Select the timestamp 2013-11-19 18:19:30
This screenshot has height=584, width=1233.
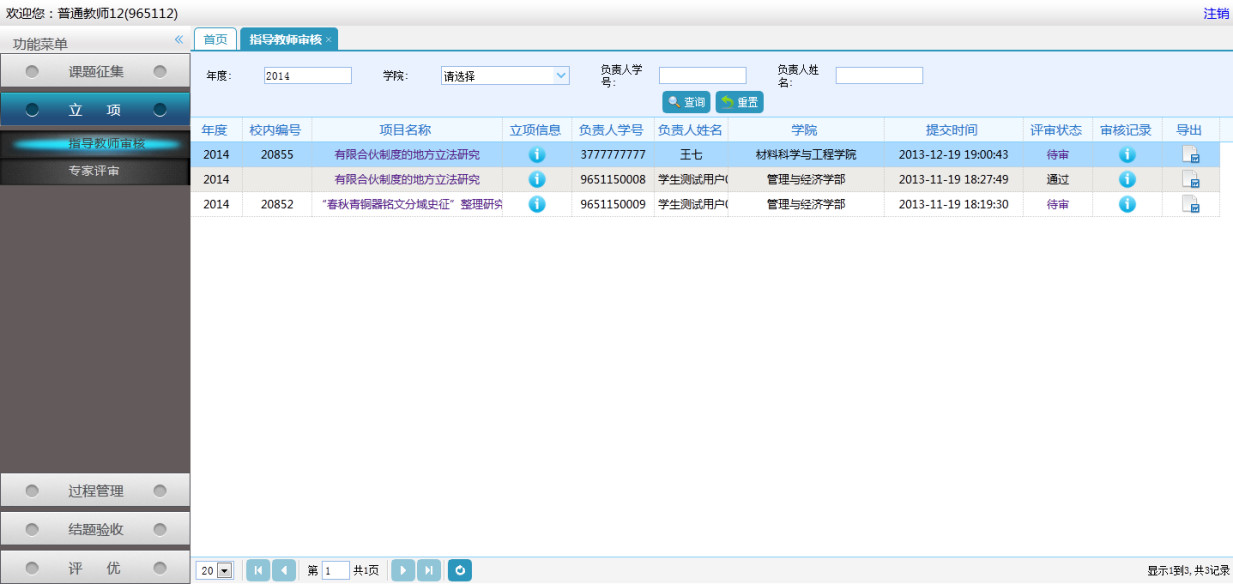(953, 204)
